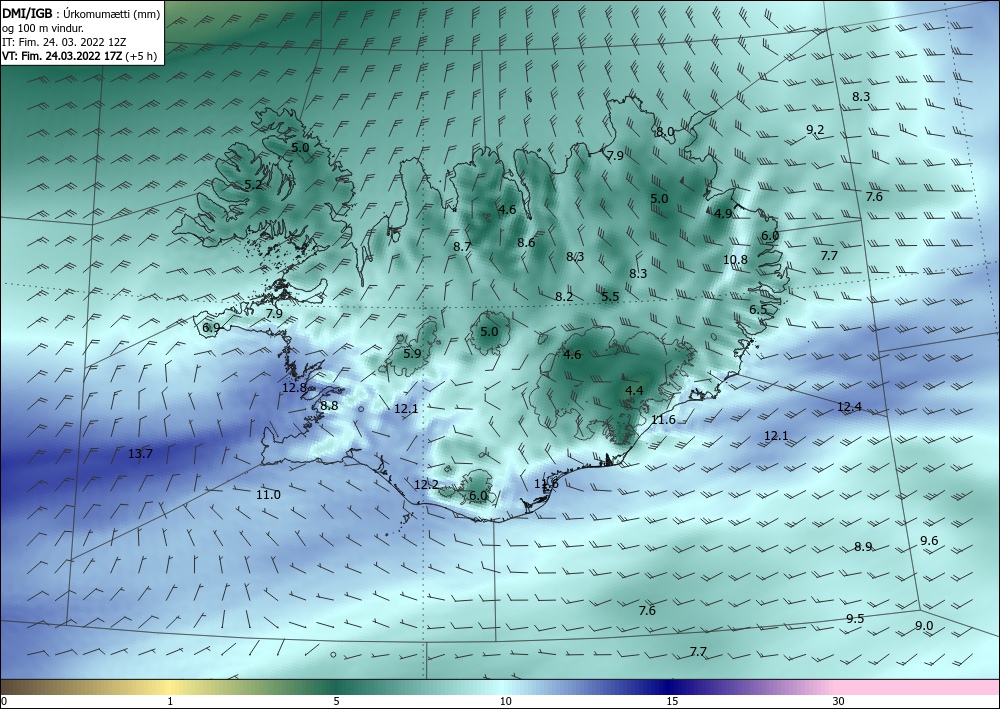Select the 6.5 value in the Eastfjords
The height and width of the screenshot is (709, 1000).
[x=758, y=310]
